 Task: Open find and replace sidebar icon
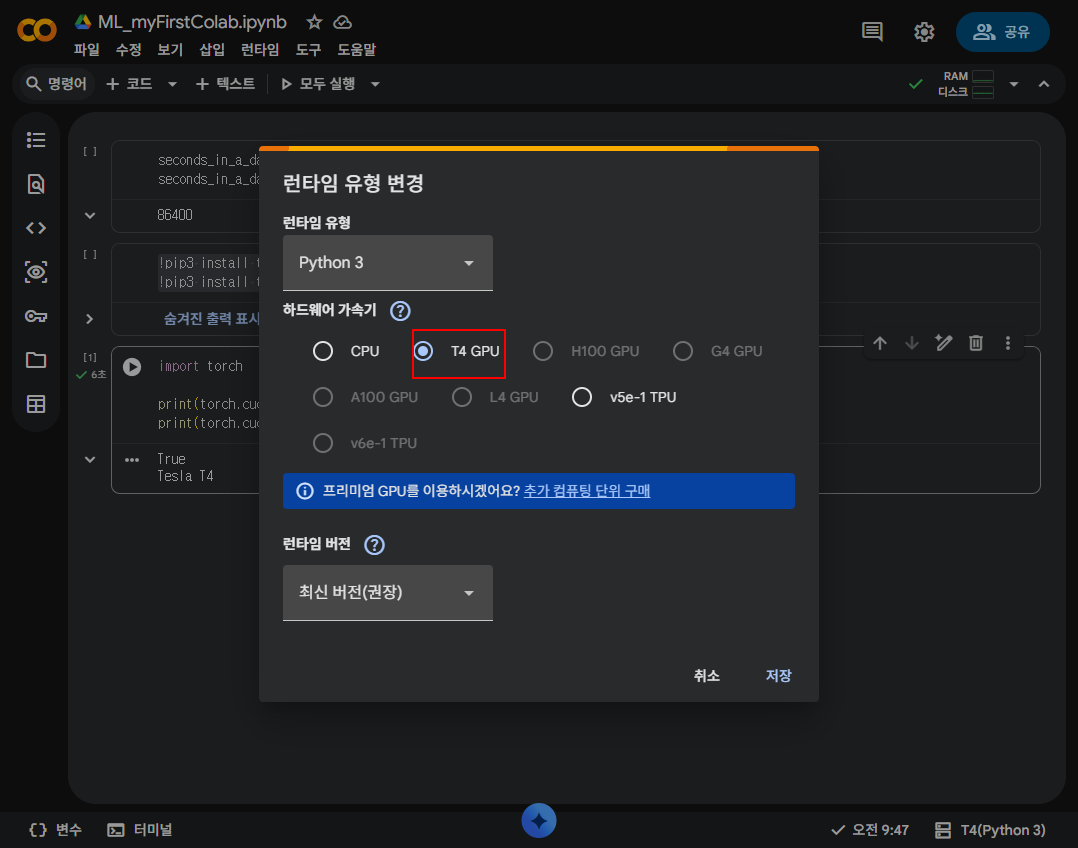click(36, 184)
